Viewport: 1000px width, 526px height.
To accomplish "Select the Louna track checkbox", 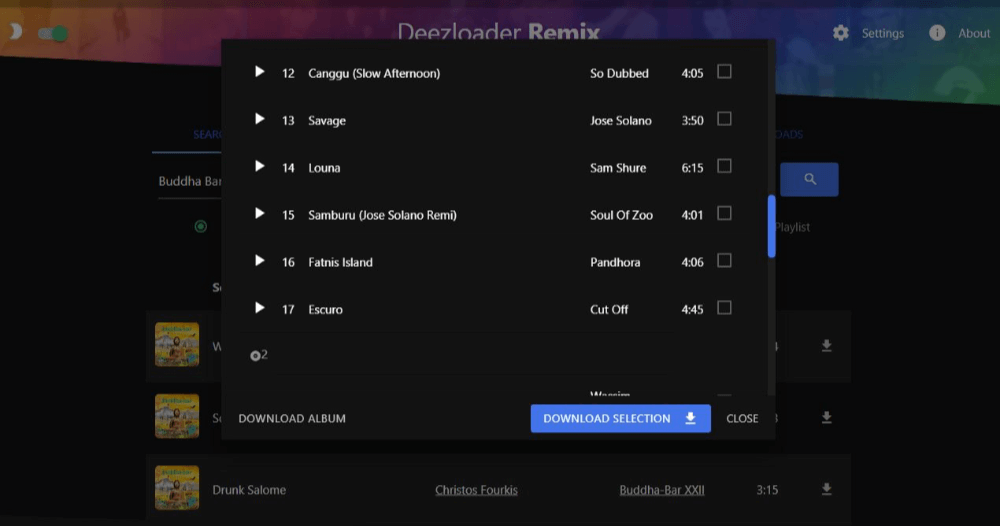I will tap(724, 166).
